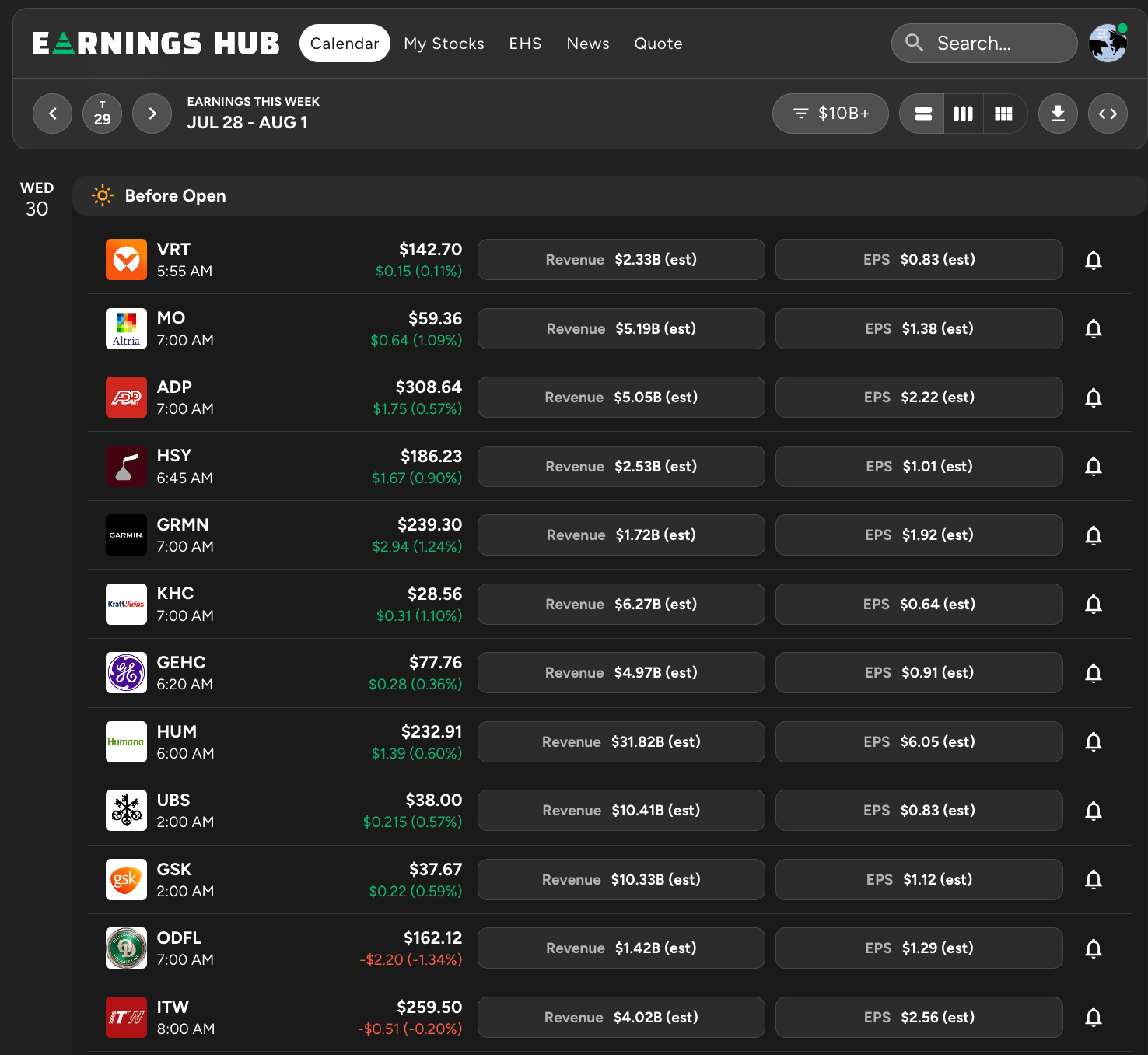1148x1055 pixels.
Task: Open the embed code button
Action: pos(1108,114)
